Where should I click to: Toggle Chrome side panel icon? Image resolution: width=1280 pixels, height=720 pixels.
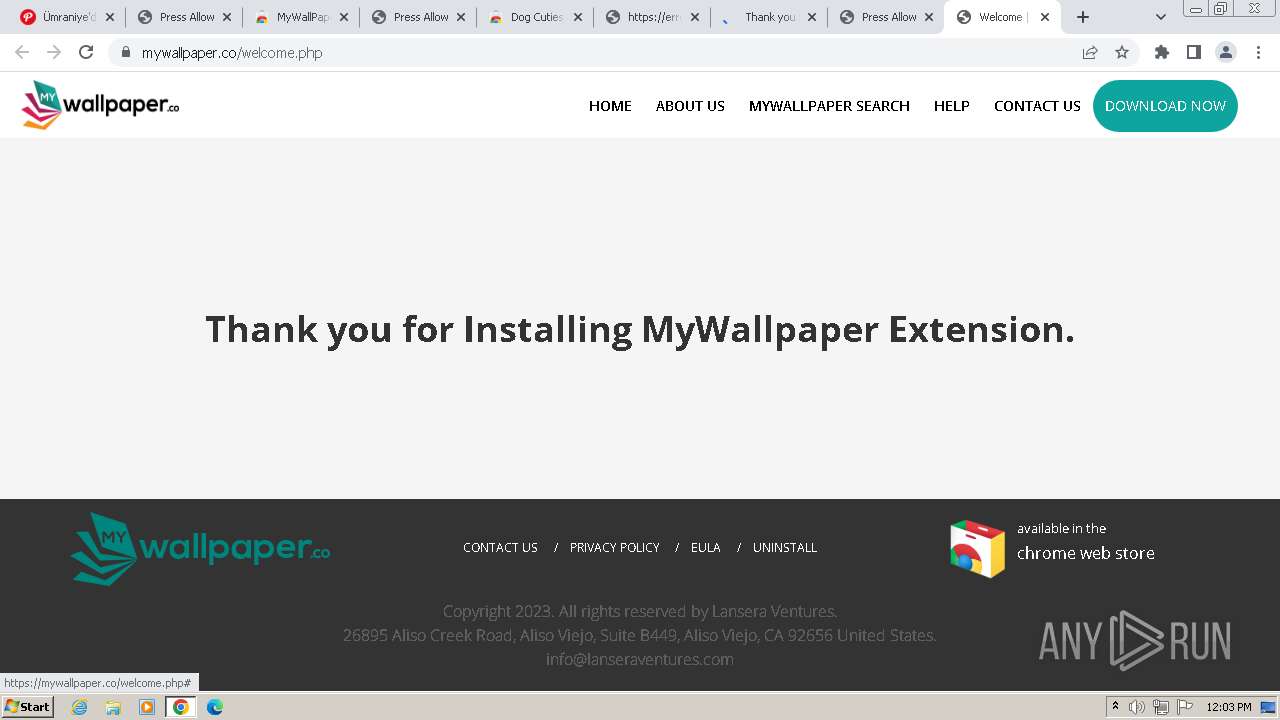pyautogui.click(x=1193, y=52)
